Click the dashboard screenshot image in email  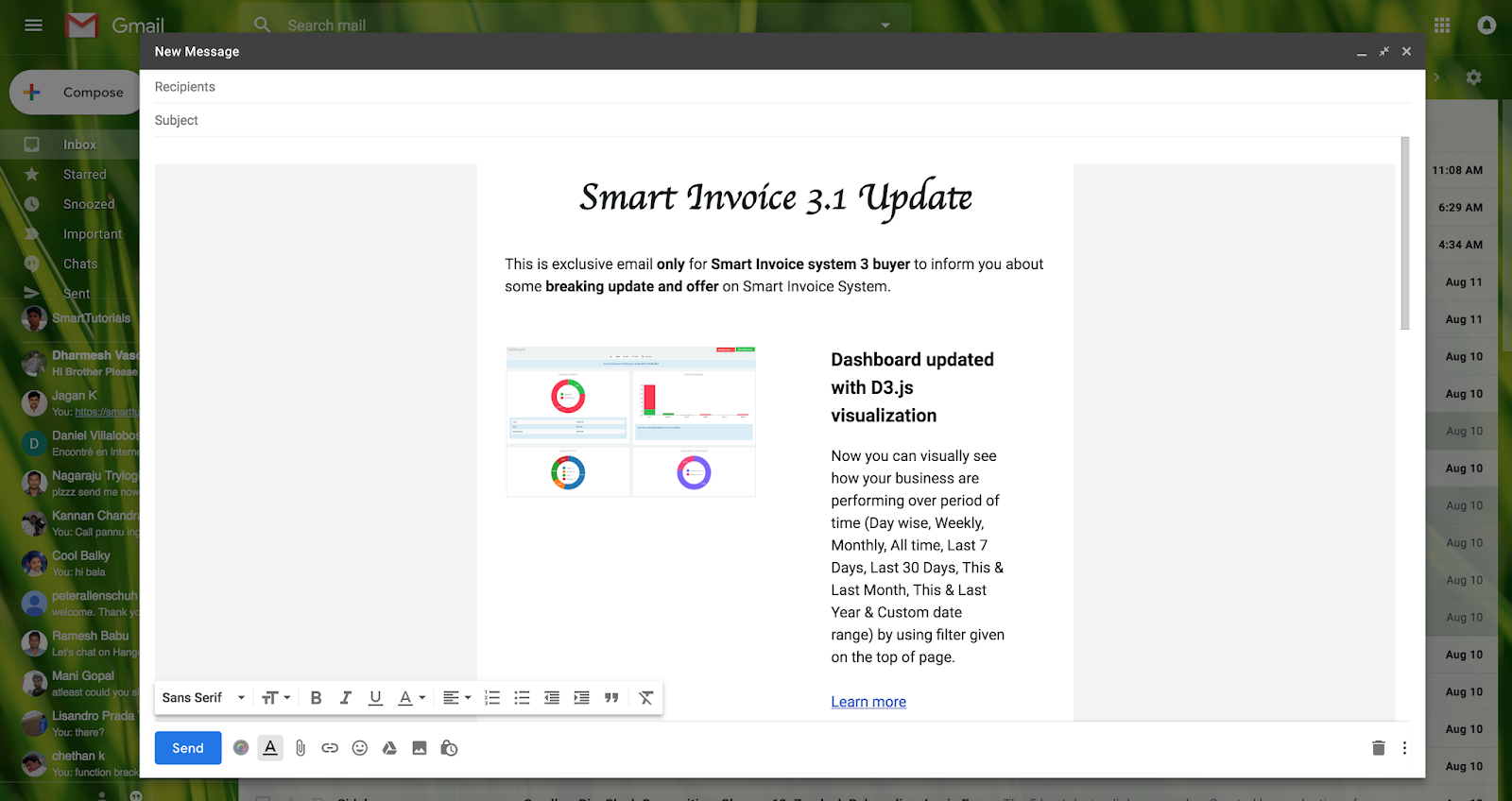point(631,421)
